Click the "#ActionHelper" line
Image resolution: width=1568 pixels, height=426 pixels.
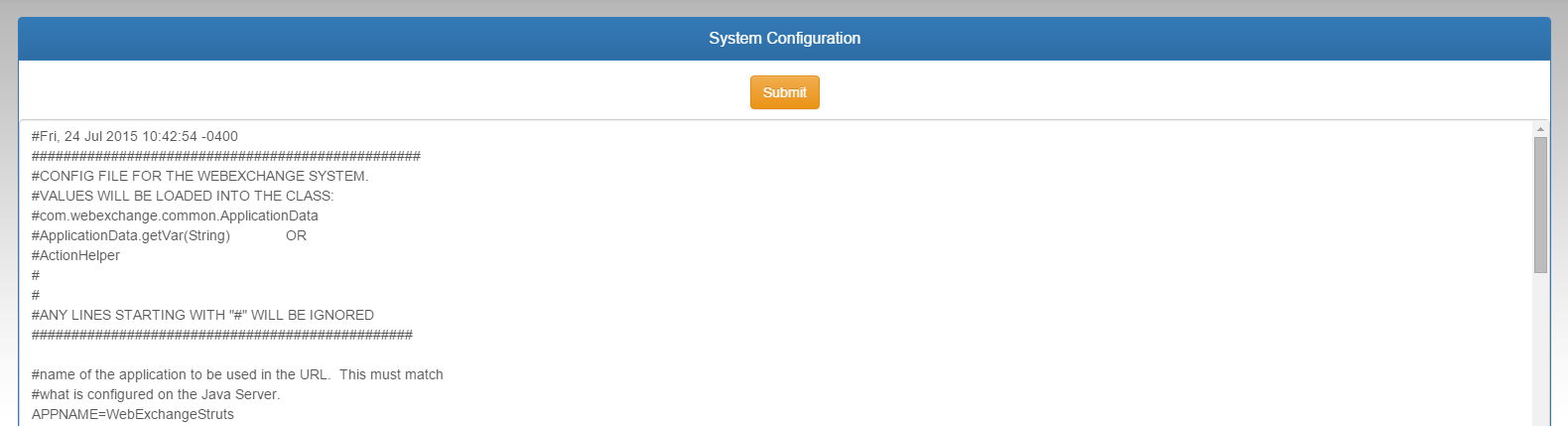pyautogui.click(x=75, y=255)
